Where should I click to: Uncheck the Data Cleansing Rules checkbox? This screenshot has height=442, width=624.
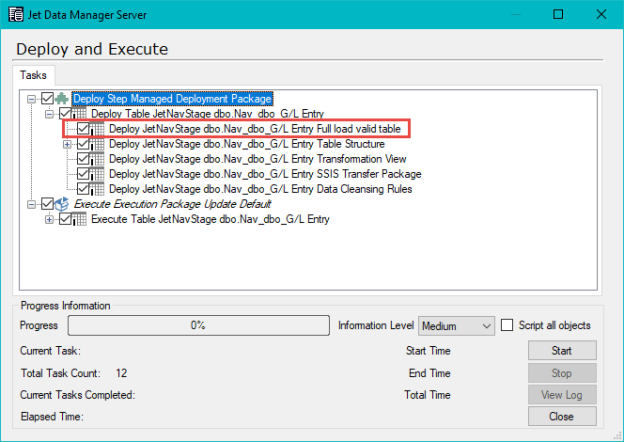(x=83, y=189)
